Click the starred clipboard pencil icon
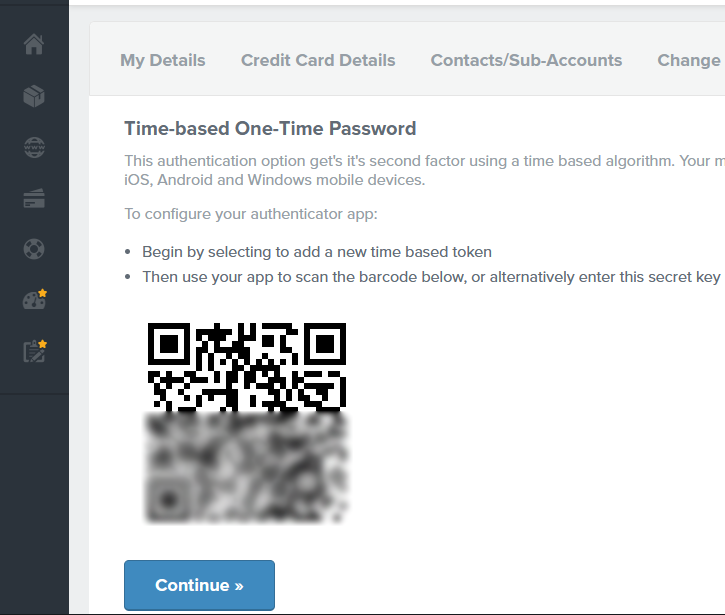Viewport: 725px width, 615px height. coord(34,351)
